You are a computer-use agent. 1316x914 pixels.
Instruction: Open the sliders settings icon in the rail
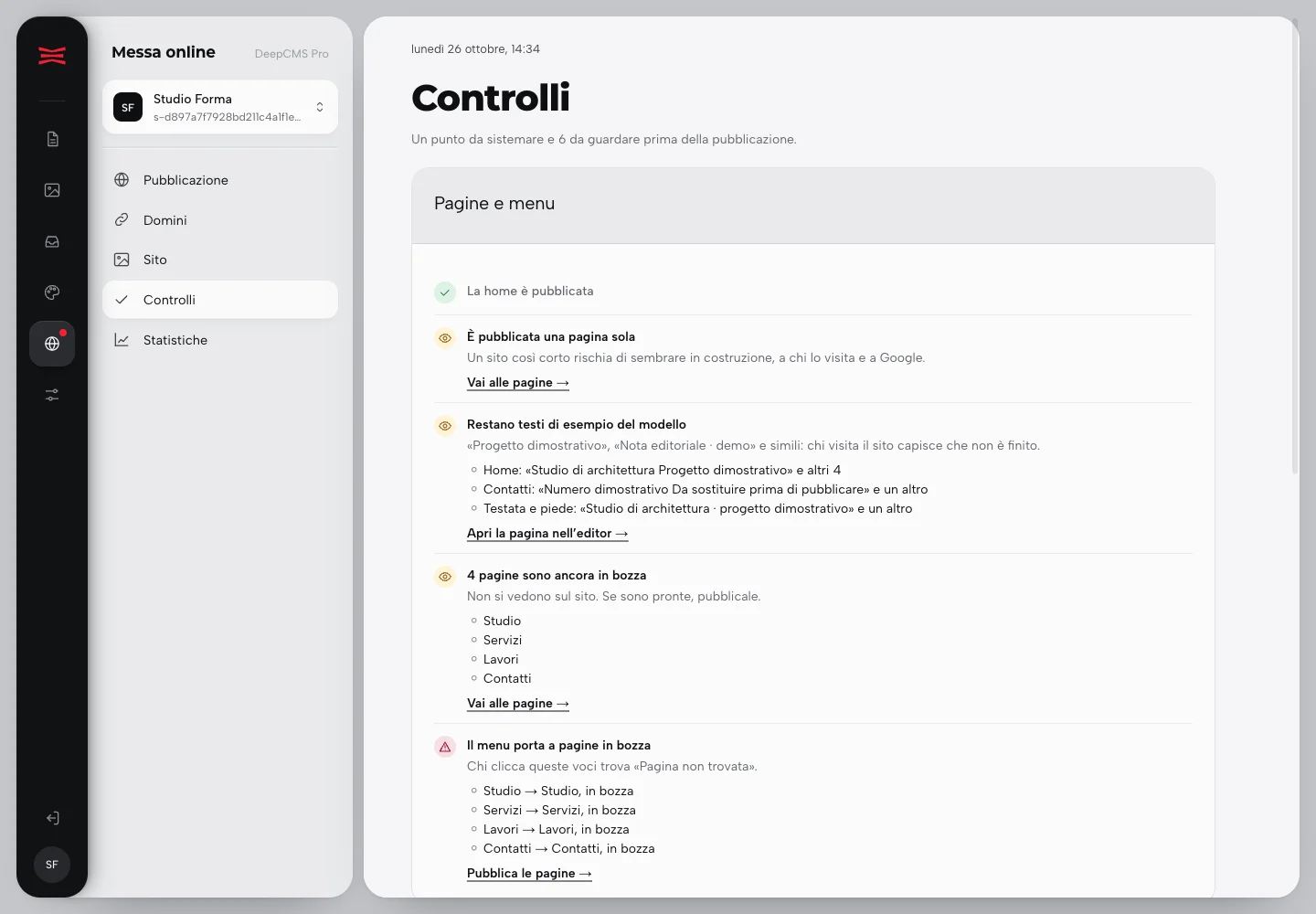[x=52, y=395]
